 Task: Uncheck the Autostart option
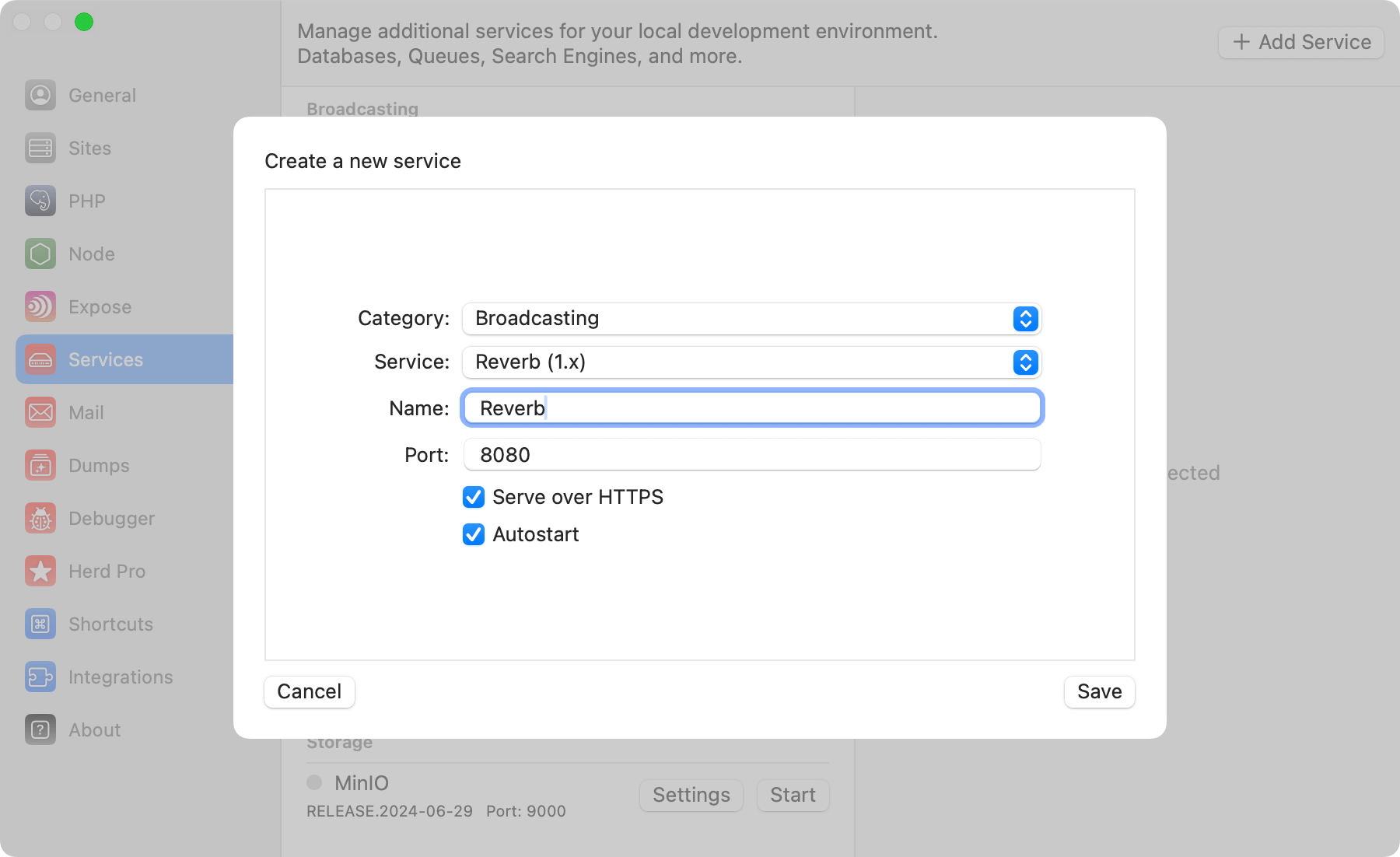click(474, 534)
